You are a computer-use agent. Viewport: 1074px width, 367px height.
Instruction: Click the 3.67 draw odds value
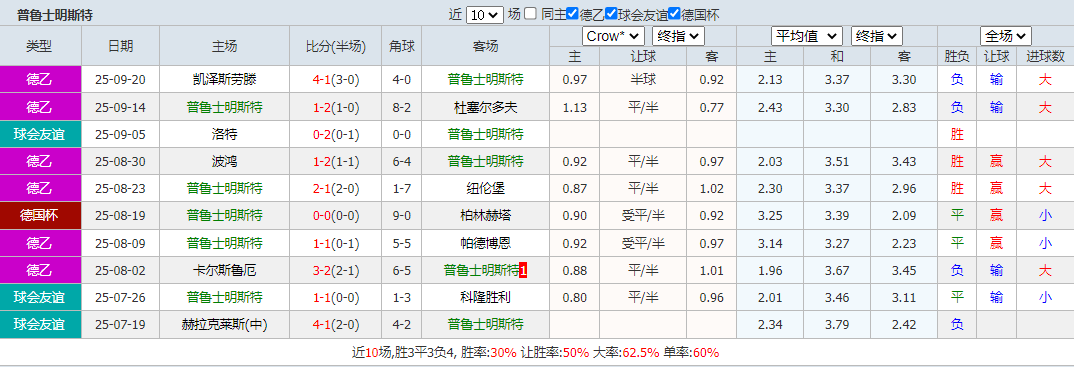coord(838,270)
